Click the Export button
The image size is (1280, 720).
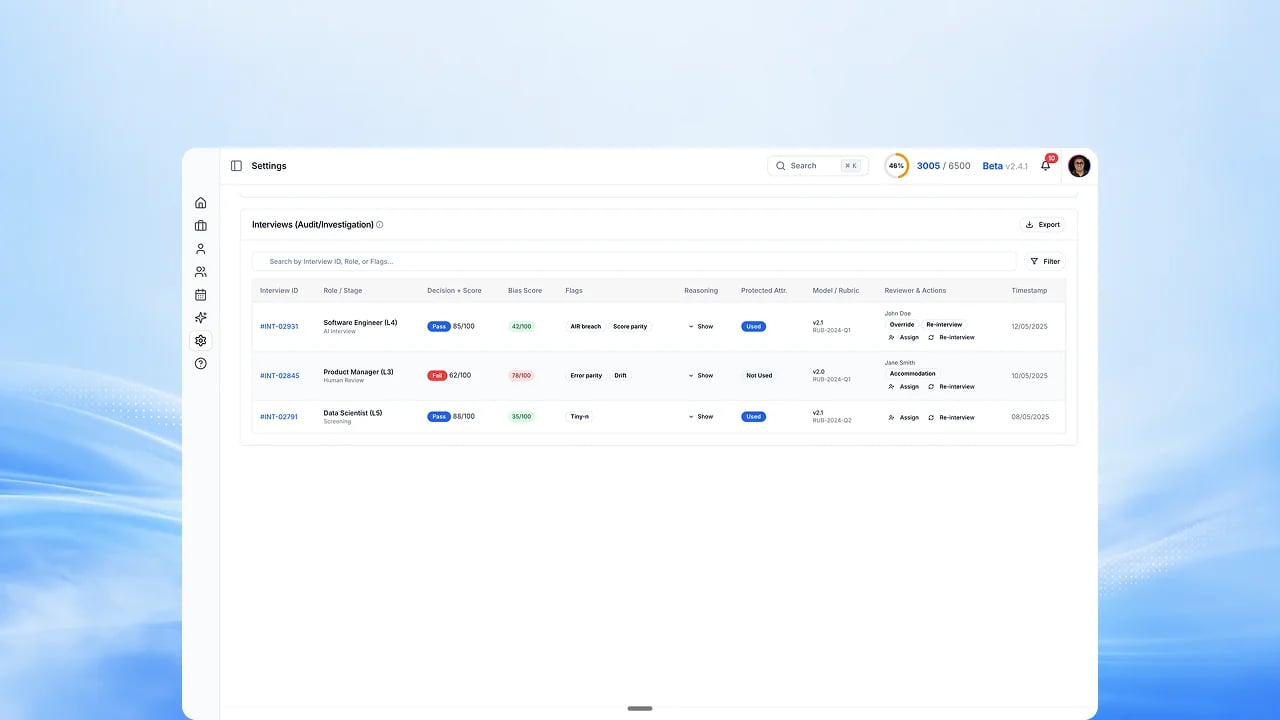click(1043, 225)
